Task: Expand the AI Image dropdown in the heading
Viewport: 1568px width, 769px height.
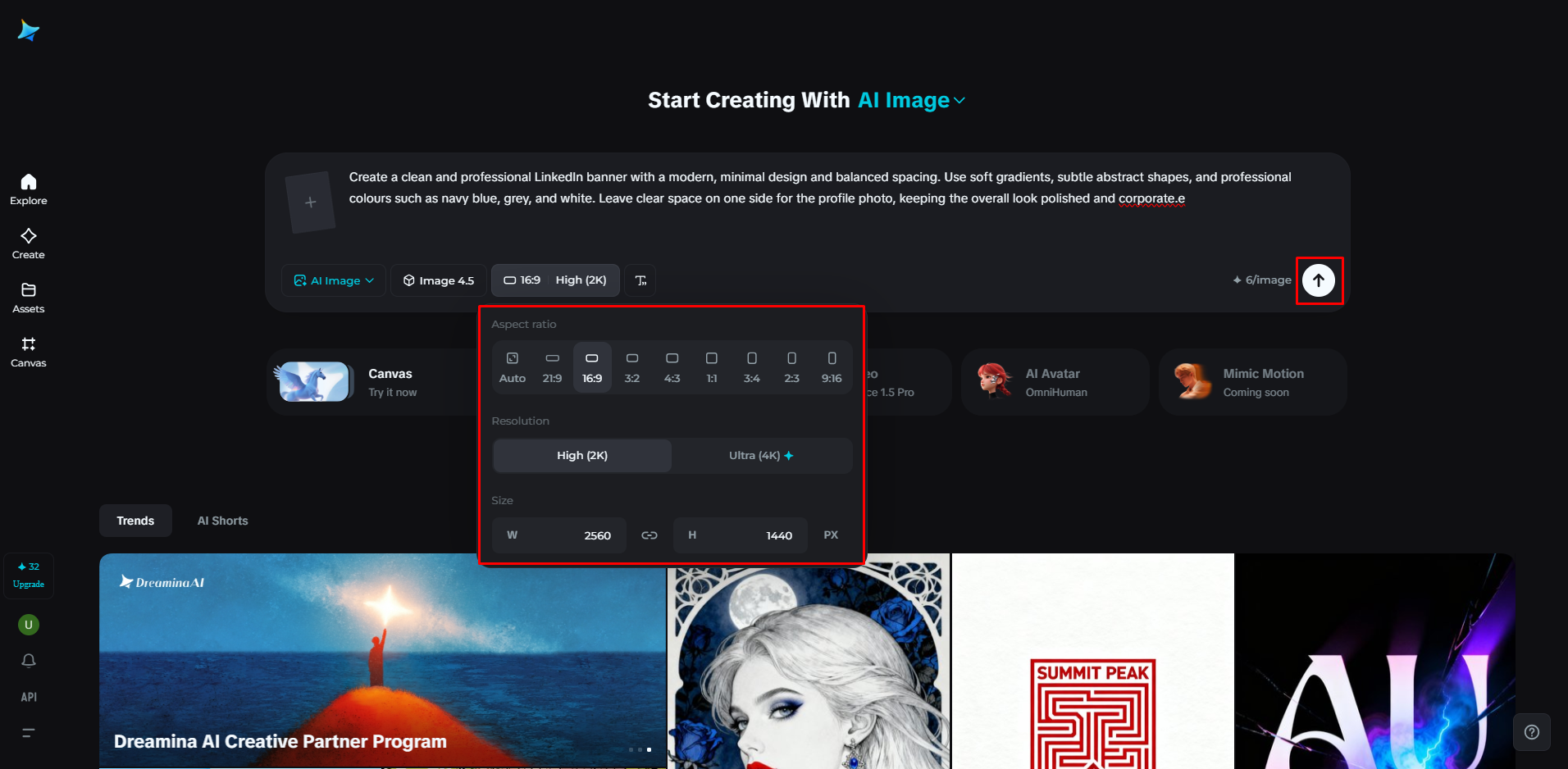Action: [x=912, y=100]
